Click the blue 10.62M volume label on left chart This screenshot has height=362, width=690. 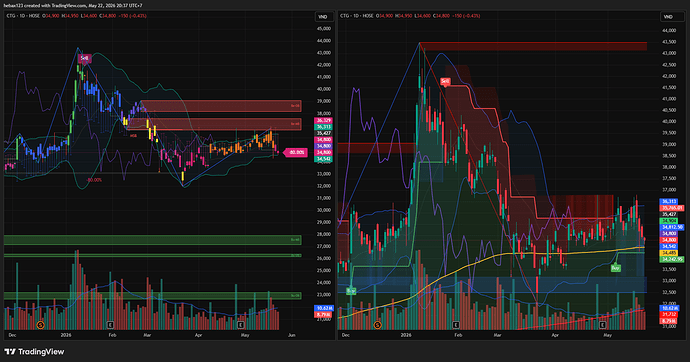point(323,308)
